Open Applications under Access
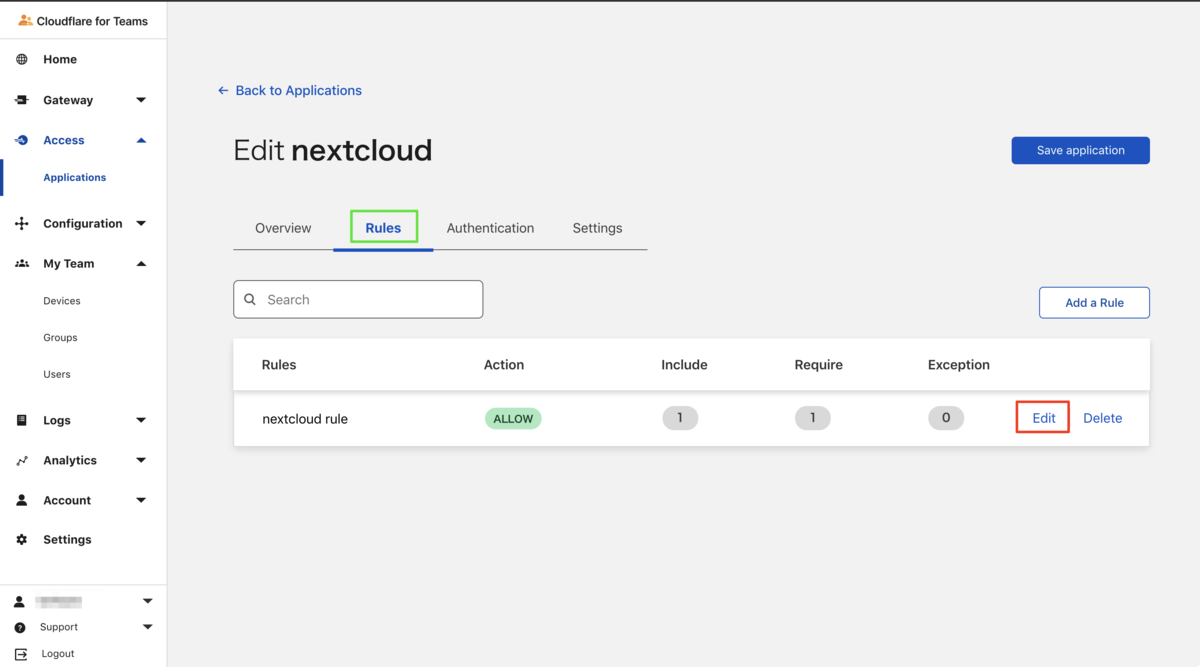 pos(75,177)
